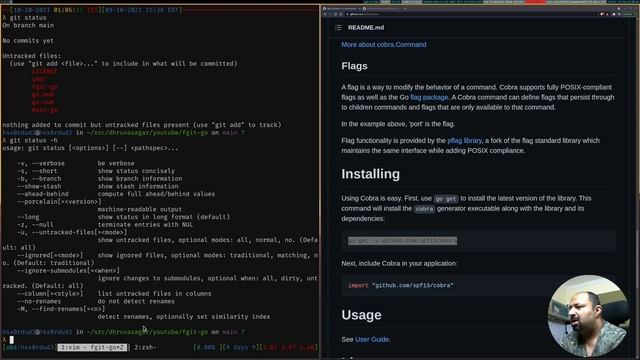Viewport: 640px width, 360px height.
Task: Click the 'Installing' section heading
Action: [371, 174]
